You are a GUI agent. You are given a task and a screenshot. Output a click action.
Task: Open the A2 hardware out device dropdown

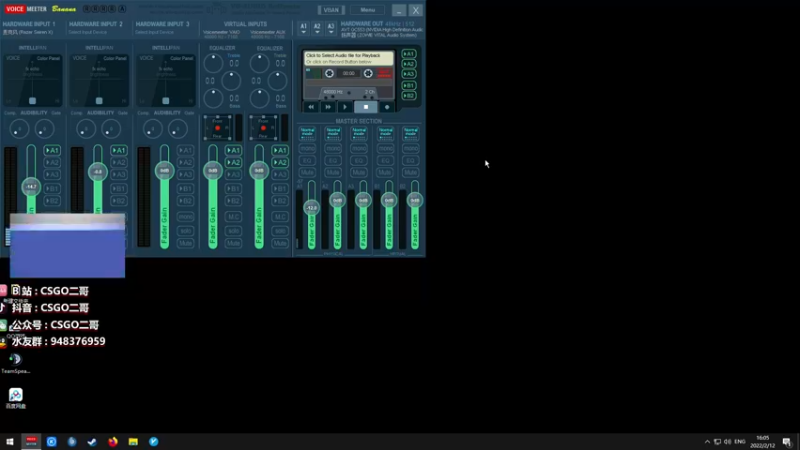(x=317, y=28)
